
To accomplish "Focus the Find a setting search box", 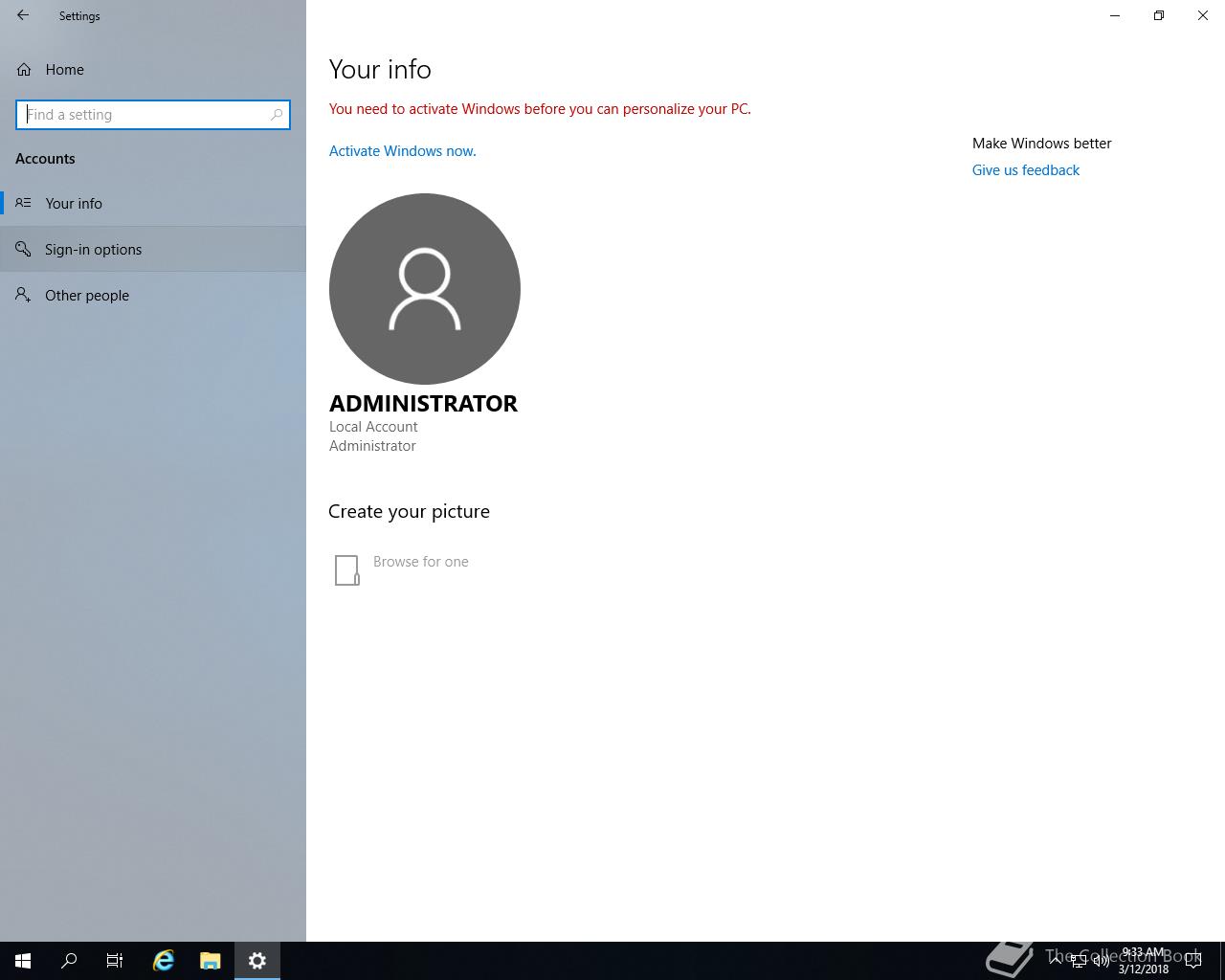I will (153, 115).
